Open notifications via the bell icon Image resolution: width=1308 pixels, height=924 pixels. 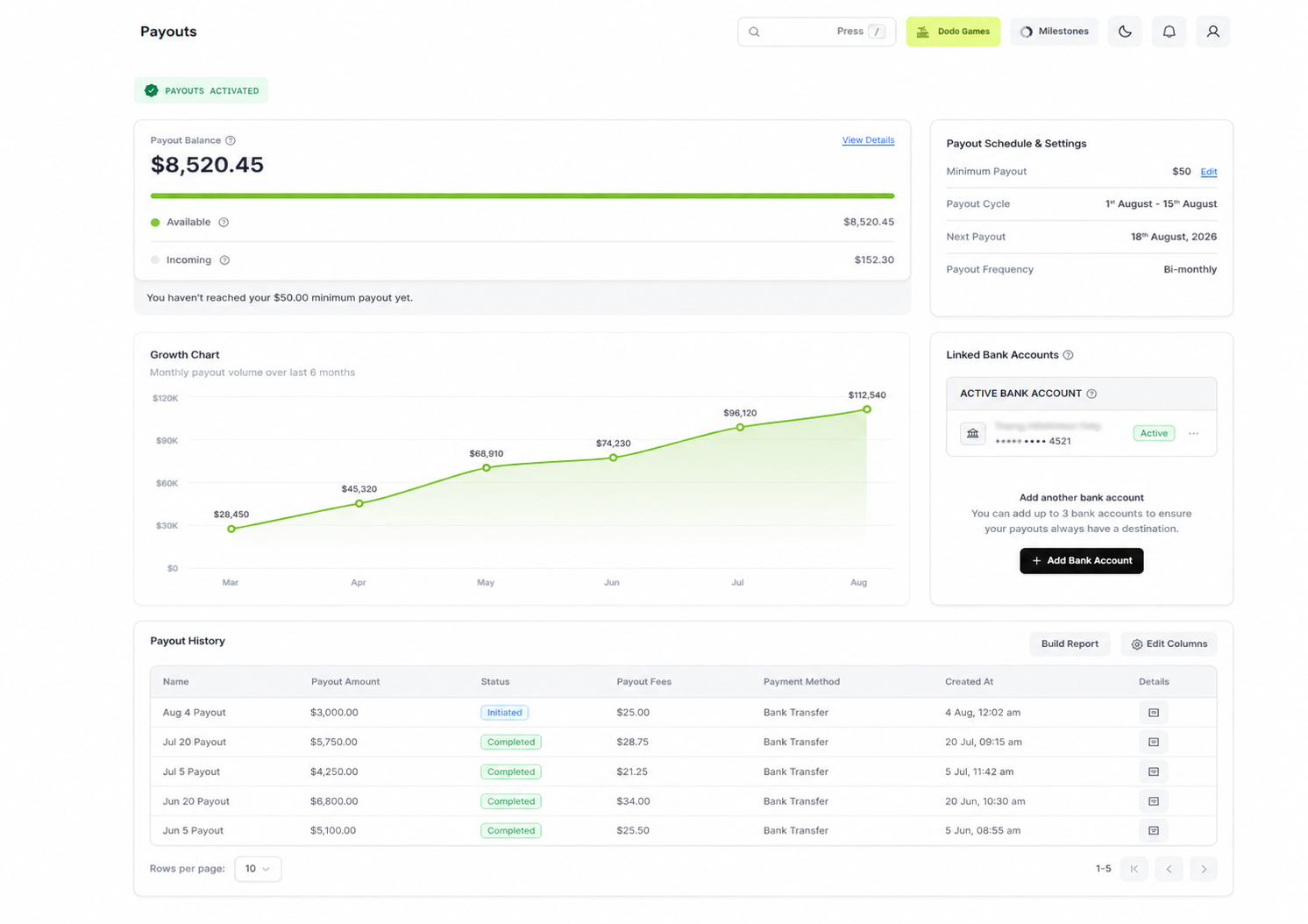[1169, 32]
